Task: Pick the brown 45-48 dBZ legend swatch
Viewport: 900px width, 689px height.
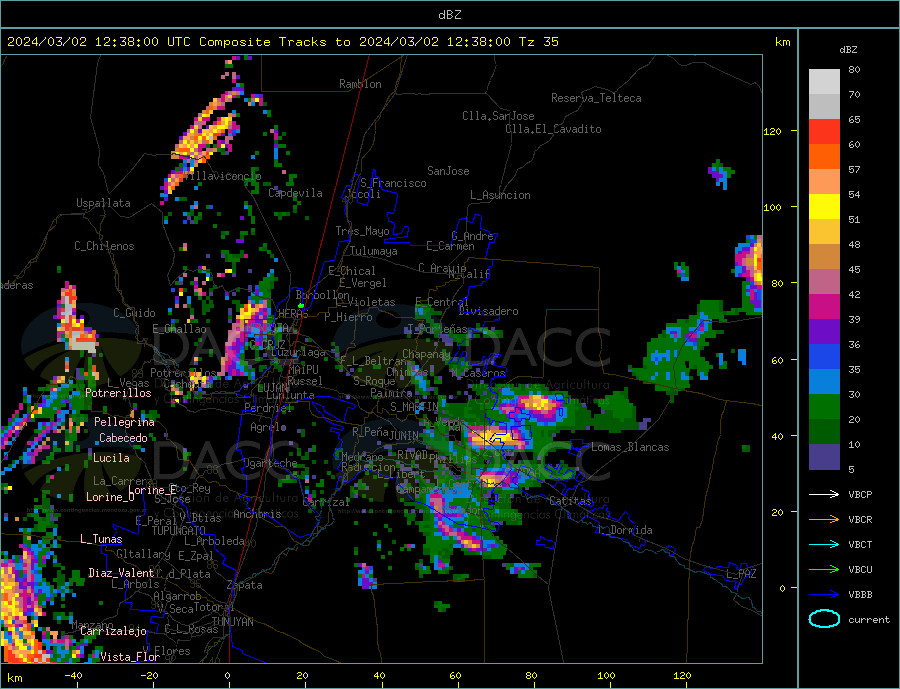Action: 824,257
